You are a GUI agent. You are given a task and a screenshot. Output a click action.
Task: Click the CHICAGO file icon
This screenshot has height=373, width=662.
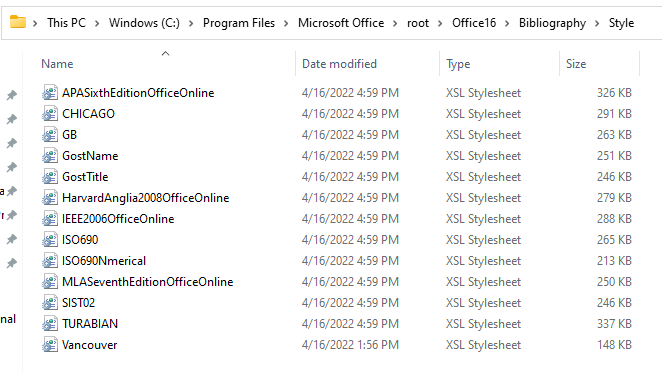point(50,114)
